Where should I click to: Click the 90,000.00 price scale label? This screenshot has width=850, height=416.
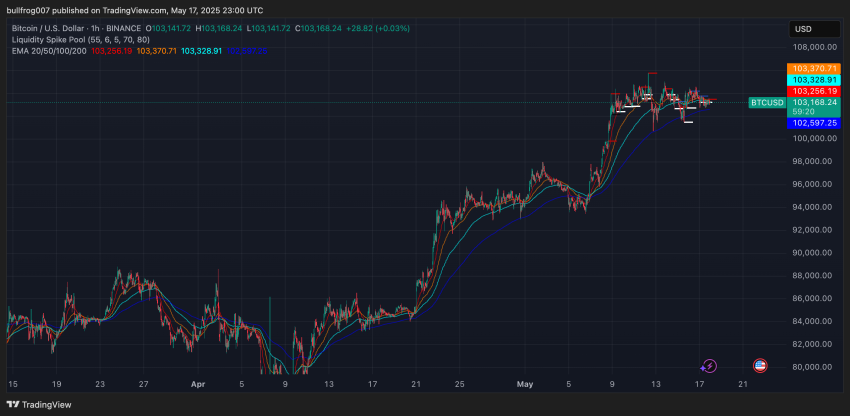815,252
